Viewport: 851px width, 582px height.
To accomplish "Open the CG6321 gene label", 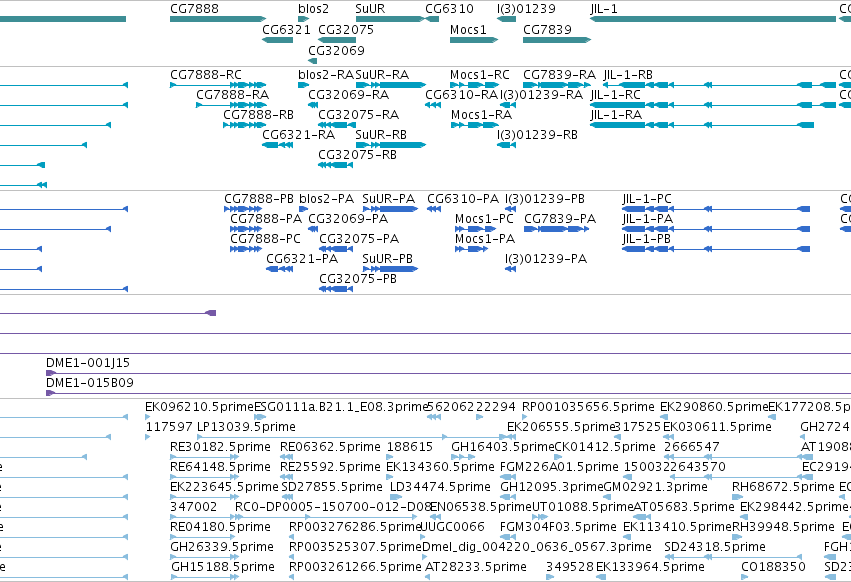I will pos(286,29).
